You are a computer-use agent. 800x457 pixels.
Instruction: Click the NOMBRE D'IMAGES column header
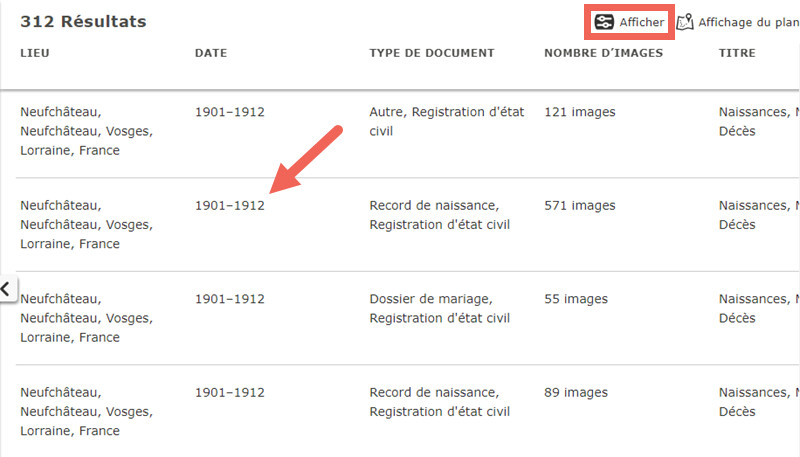tap(604, 53)
